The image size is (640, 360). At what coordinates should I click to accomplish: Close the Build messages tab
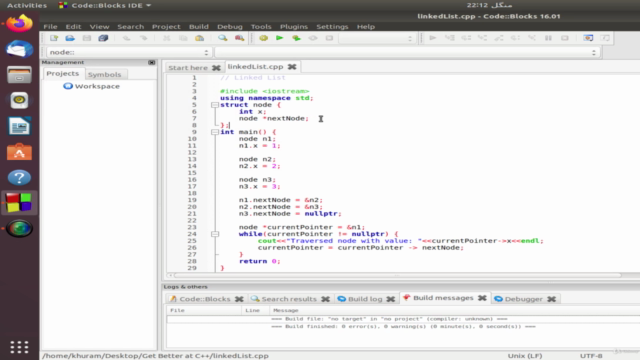[482, 298]
